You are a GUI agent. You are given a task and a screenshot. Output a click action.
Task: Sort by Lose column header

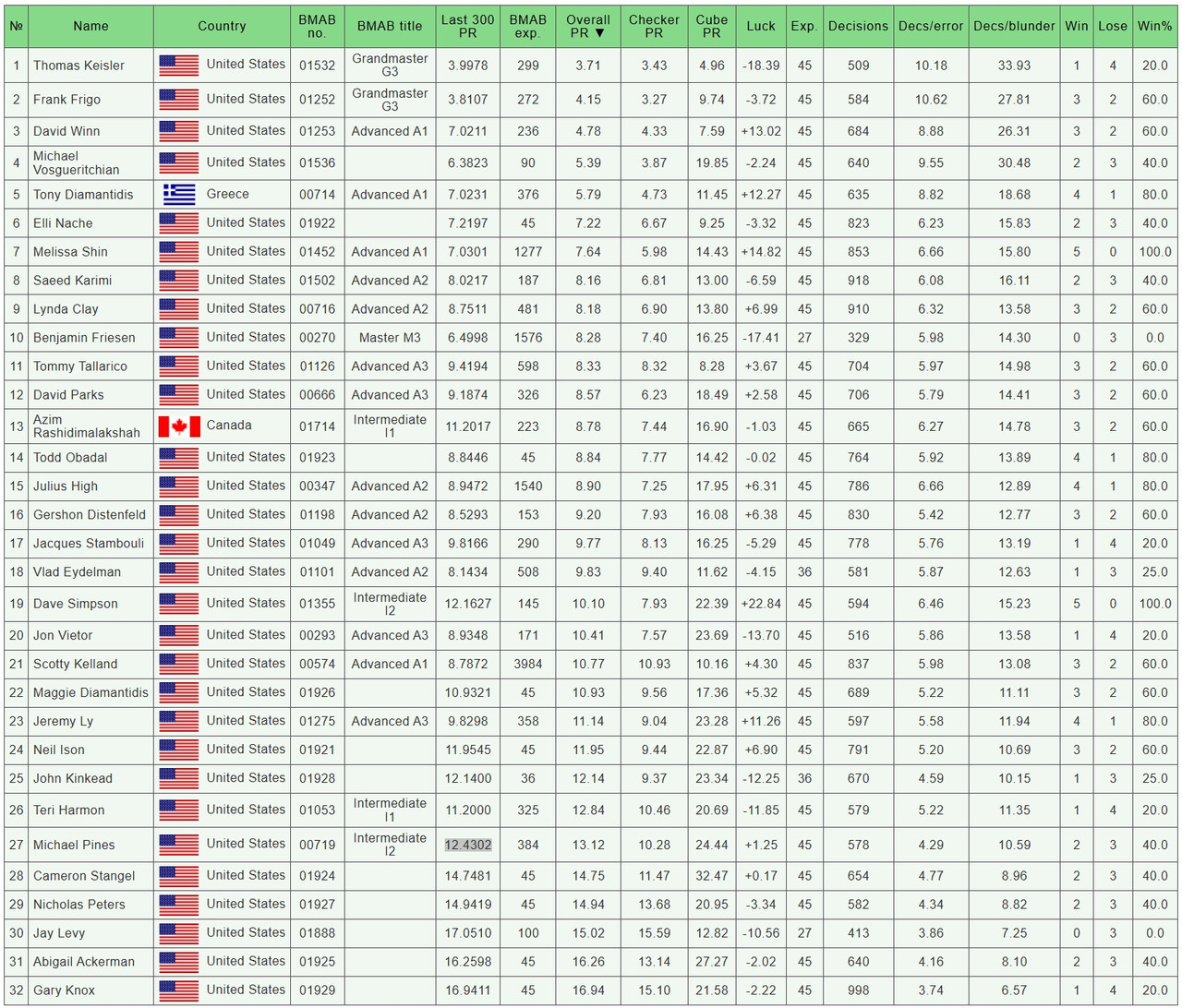point(1113,26)
